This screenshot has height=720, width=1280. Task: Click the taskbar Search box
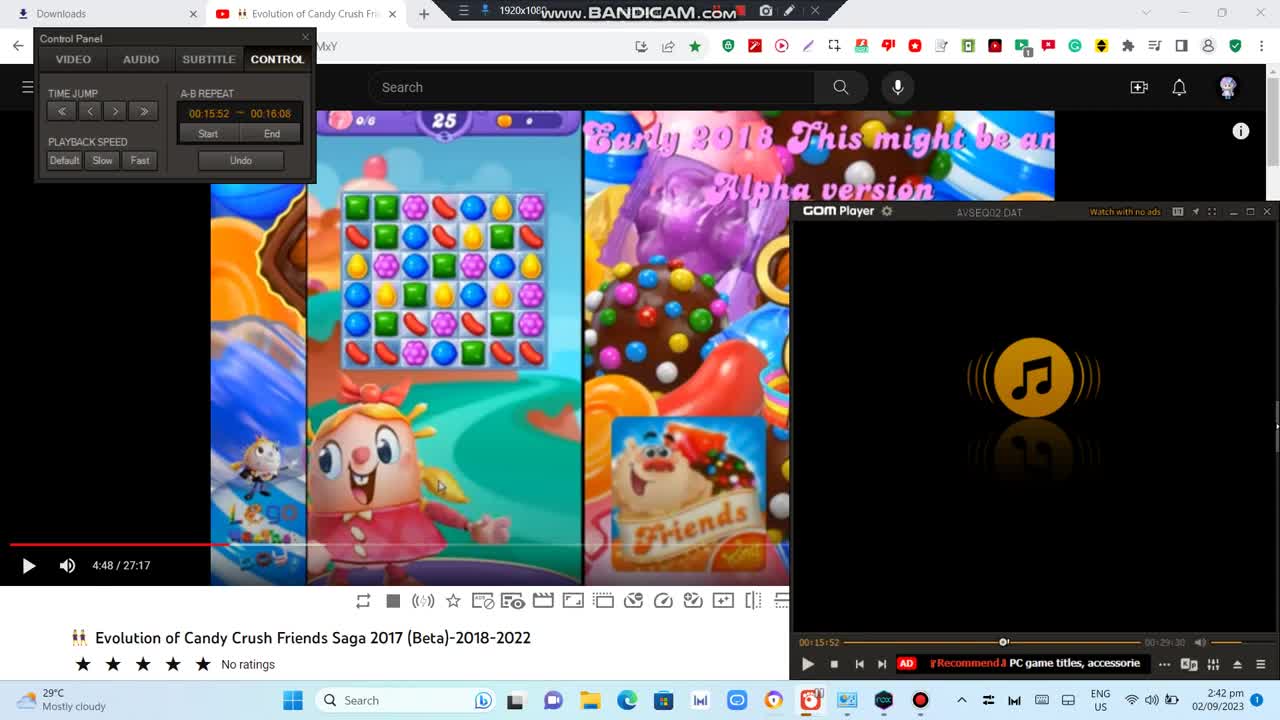[405, 700]
